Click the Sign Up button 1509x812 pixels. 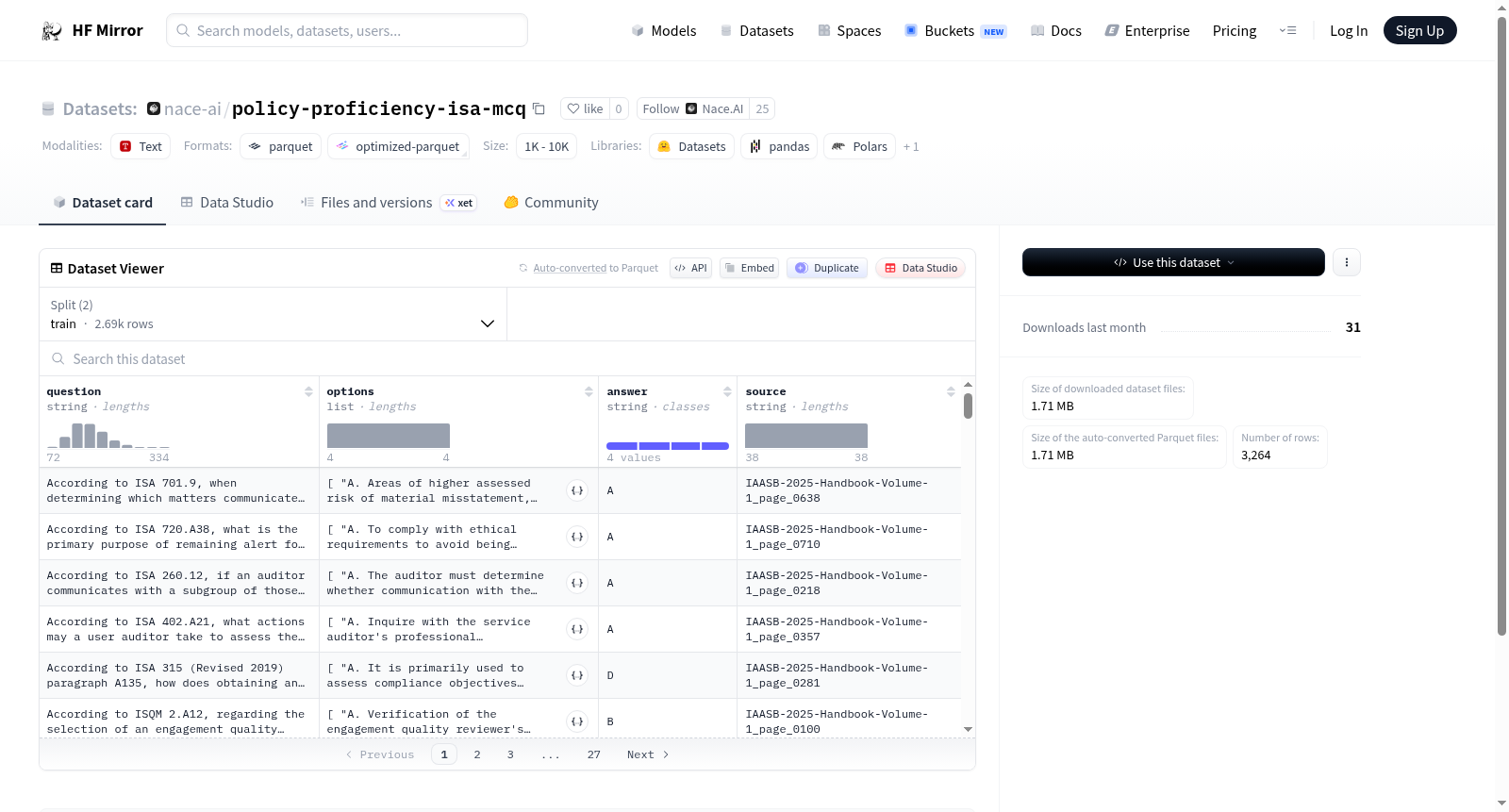coord(1419,31)
